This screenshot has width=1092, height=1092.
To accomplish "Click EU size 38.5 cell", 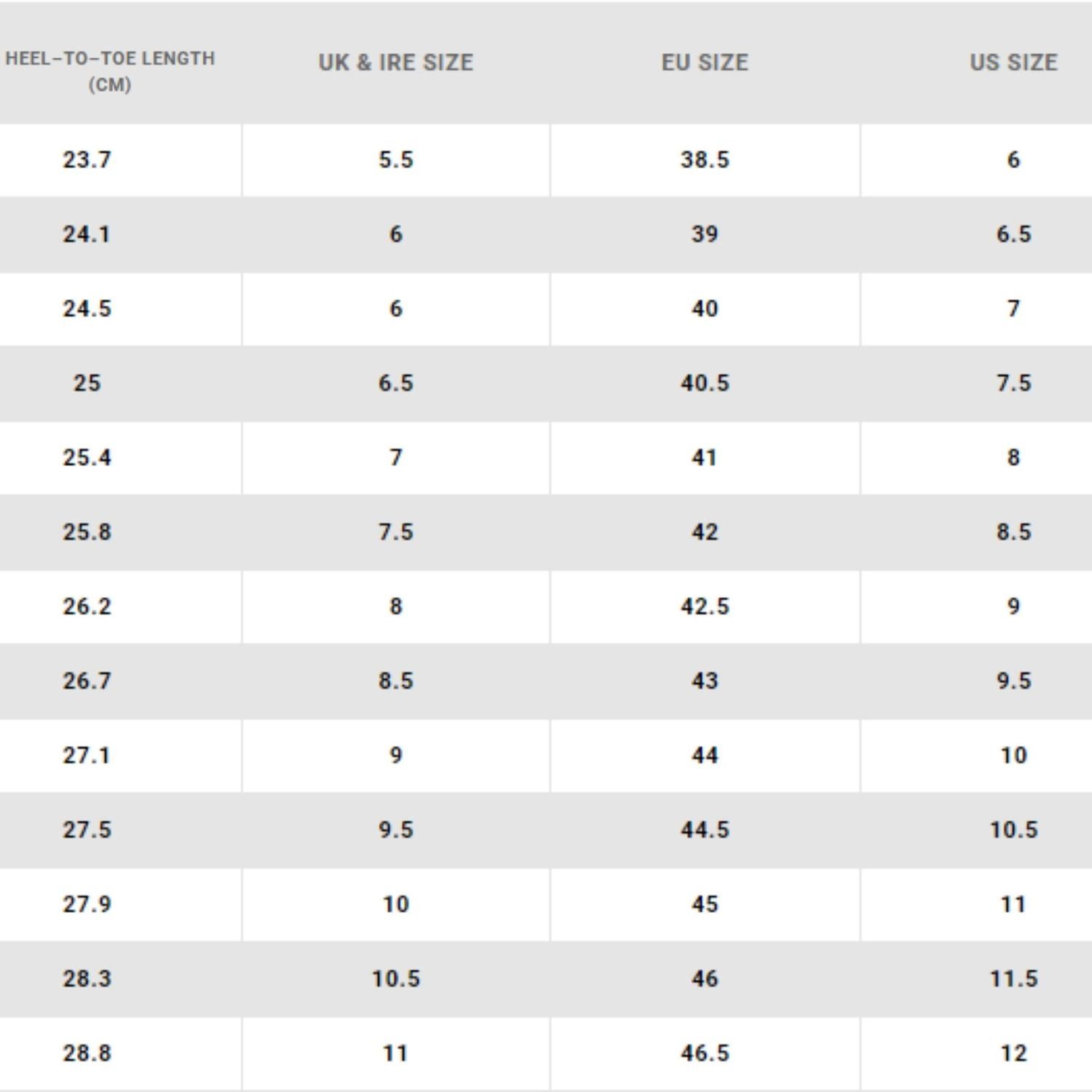I will [x=704, y=159].
